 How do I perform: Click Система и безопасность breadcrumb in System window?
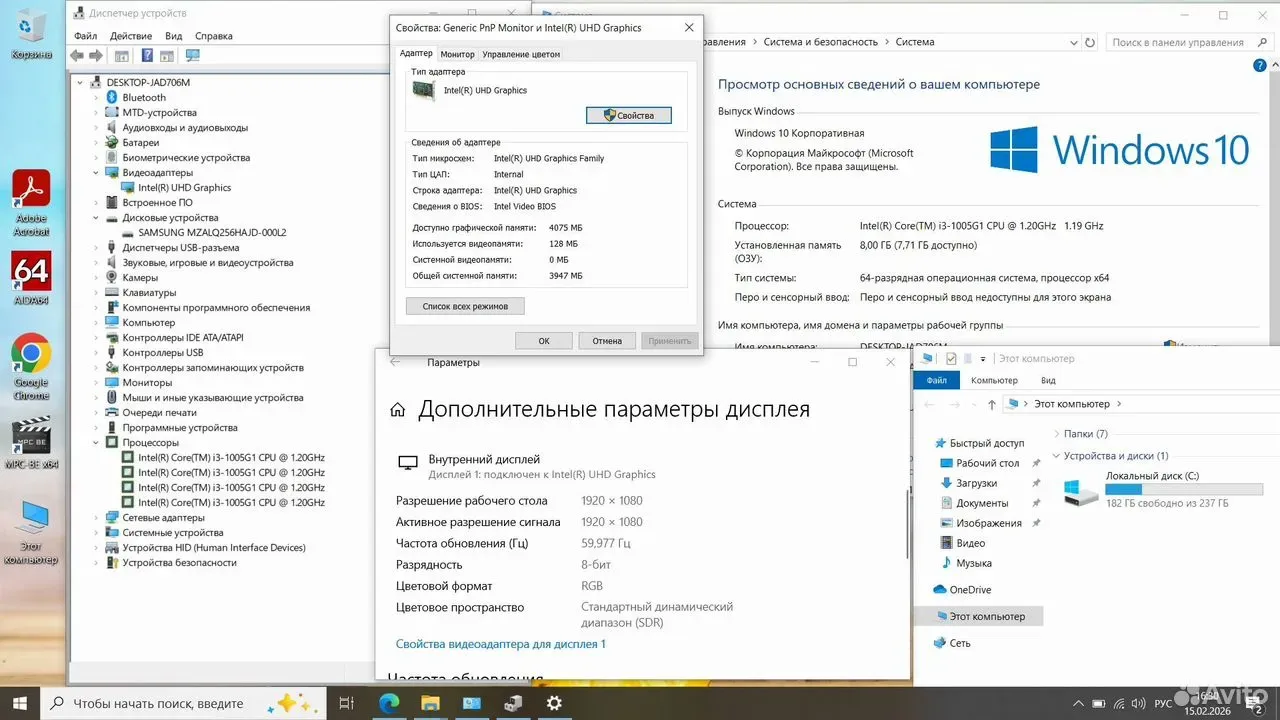tap(821, 42)
